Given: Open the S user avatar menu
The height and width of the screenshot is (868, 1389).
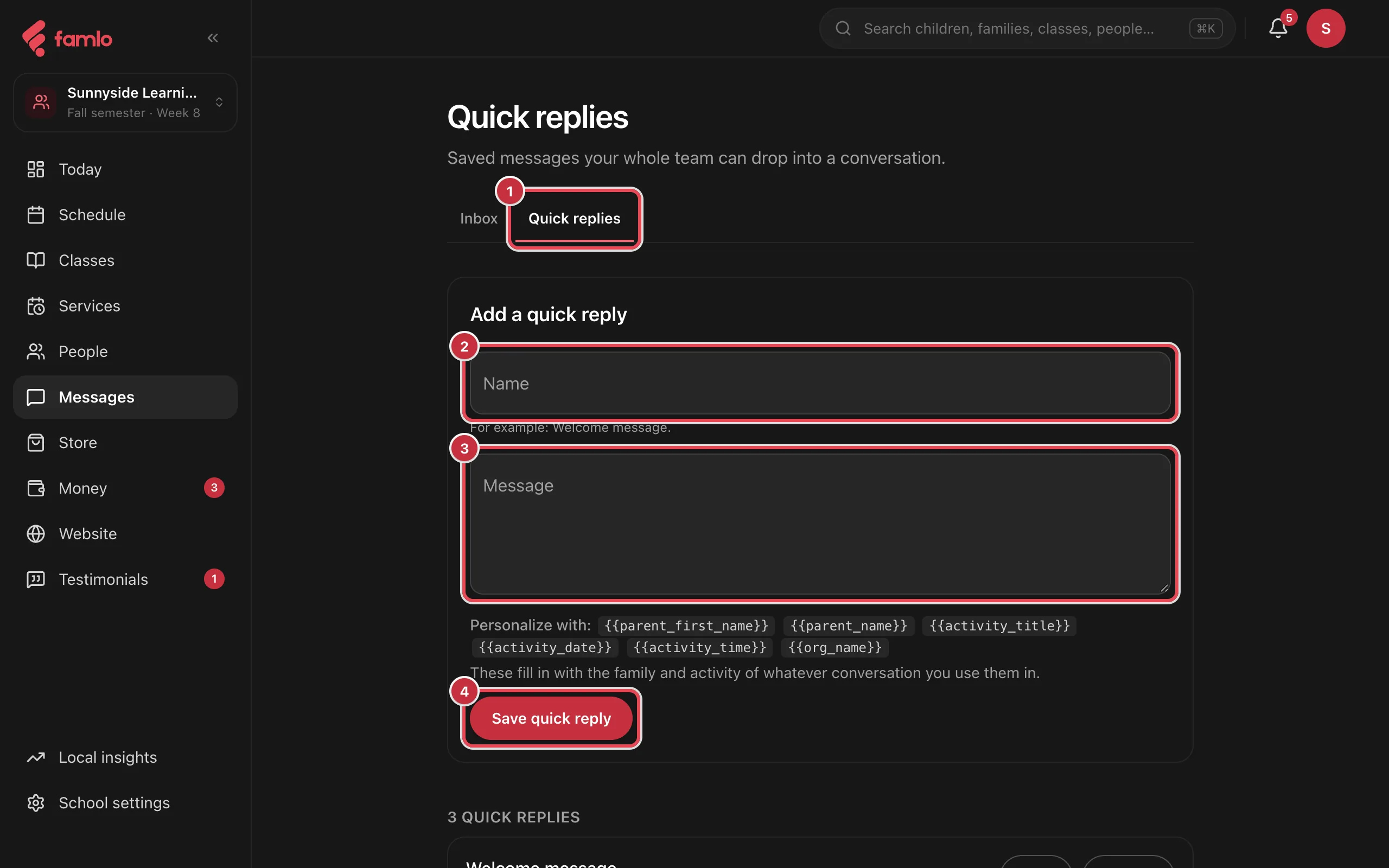Looking at the screenshot, I should click(x=1326, y=28).
